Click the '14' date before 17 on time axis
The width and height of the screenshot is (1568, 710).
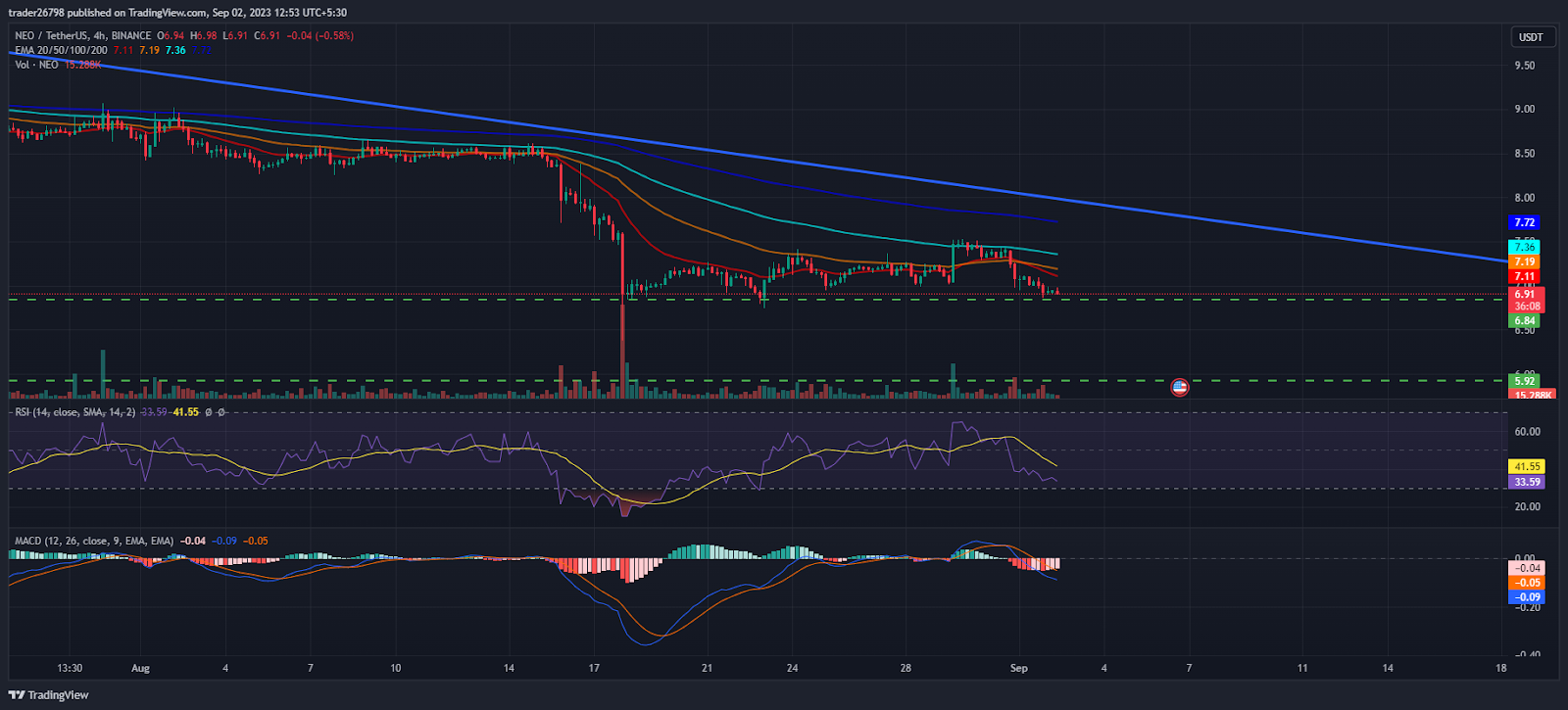[509, 668]
